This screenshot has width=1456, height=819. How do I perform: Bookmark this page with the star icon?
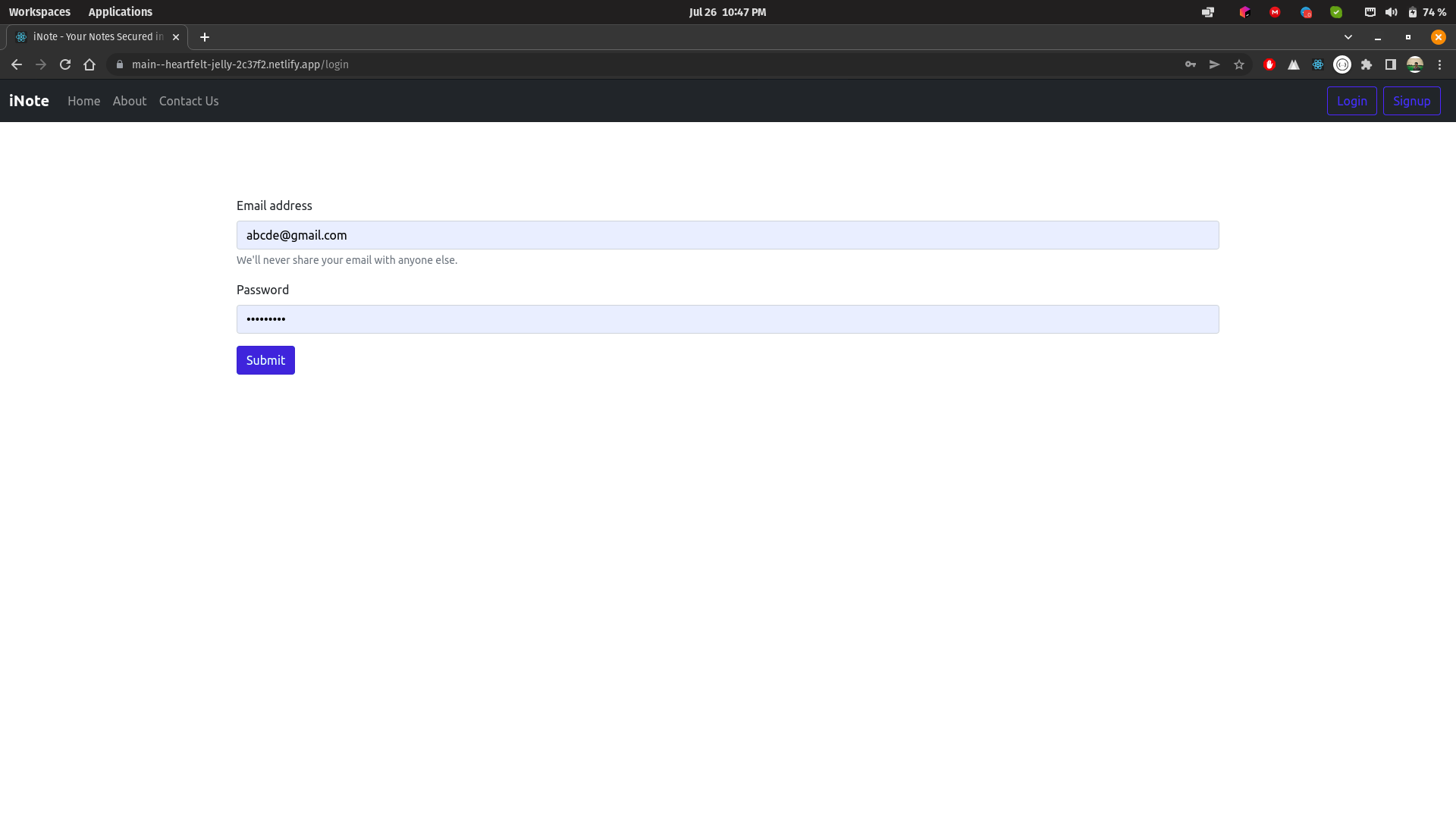1239,64
